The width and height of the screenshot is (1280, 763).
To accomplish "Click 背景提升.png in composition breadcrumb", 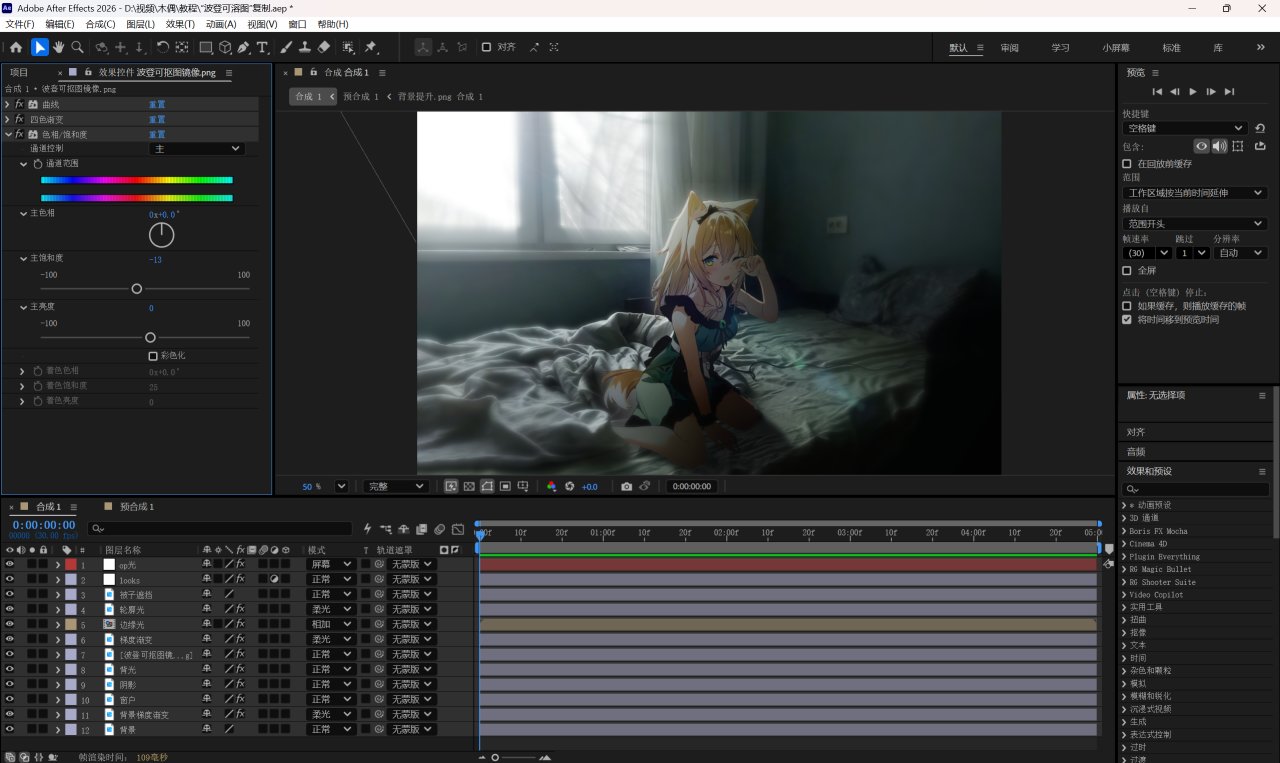I will point(424,97).
